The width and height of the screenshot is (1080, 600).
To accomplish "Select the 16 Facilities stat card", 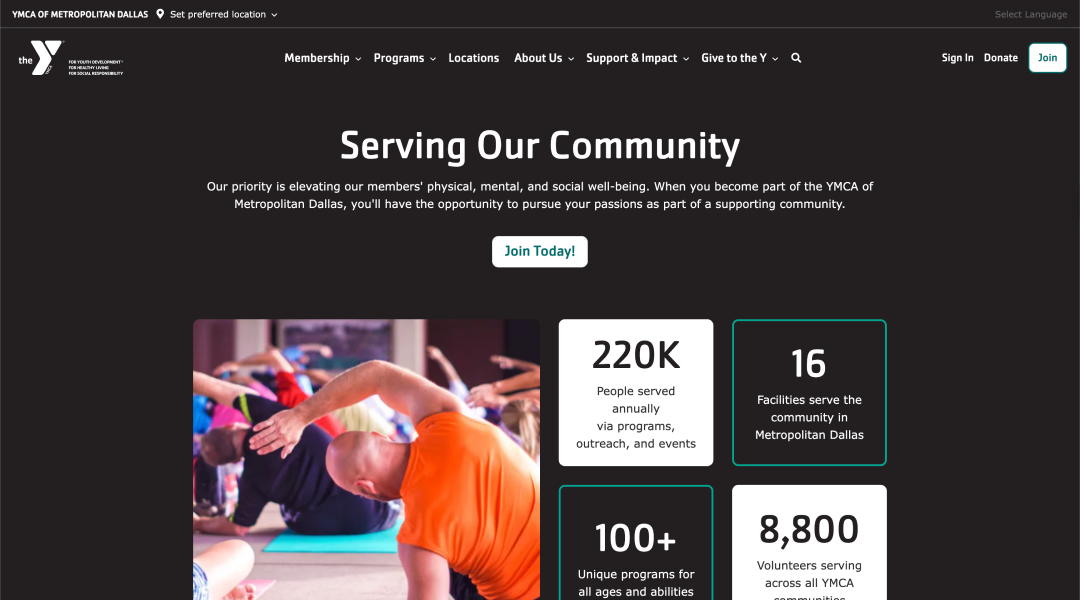I will click(x=809, y=393).
